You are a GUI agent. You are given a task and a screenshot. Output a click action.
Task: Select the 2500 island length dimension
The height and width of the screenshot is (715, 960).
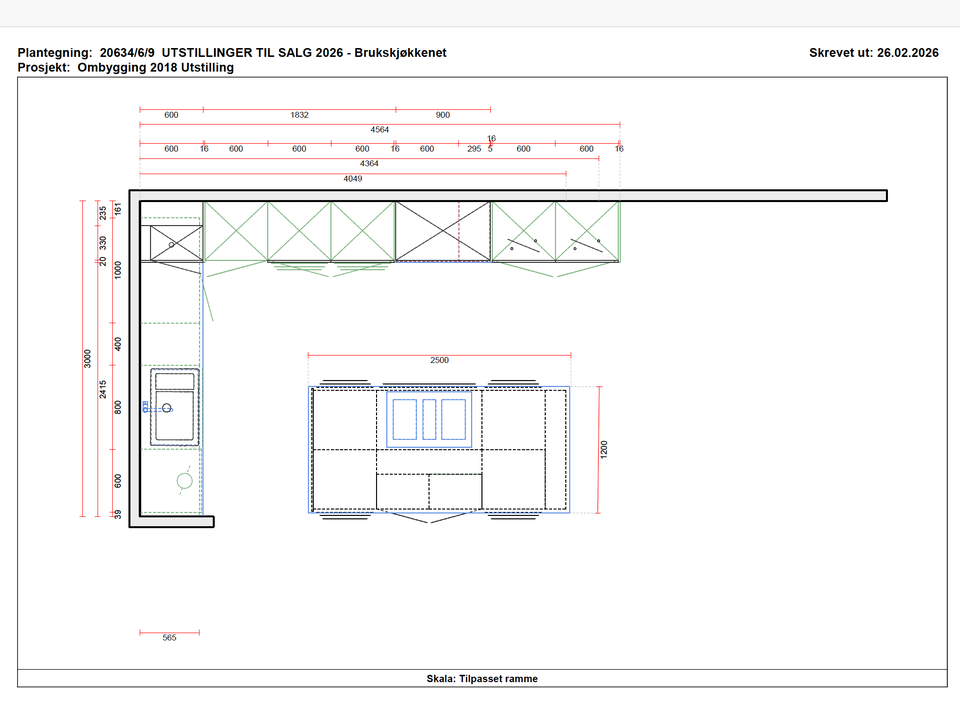pyautogui.click(x=439, y=360)
